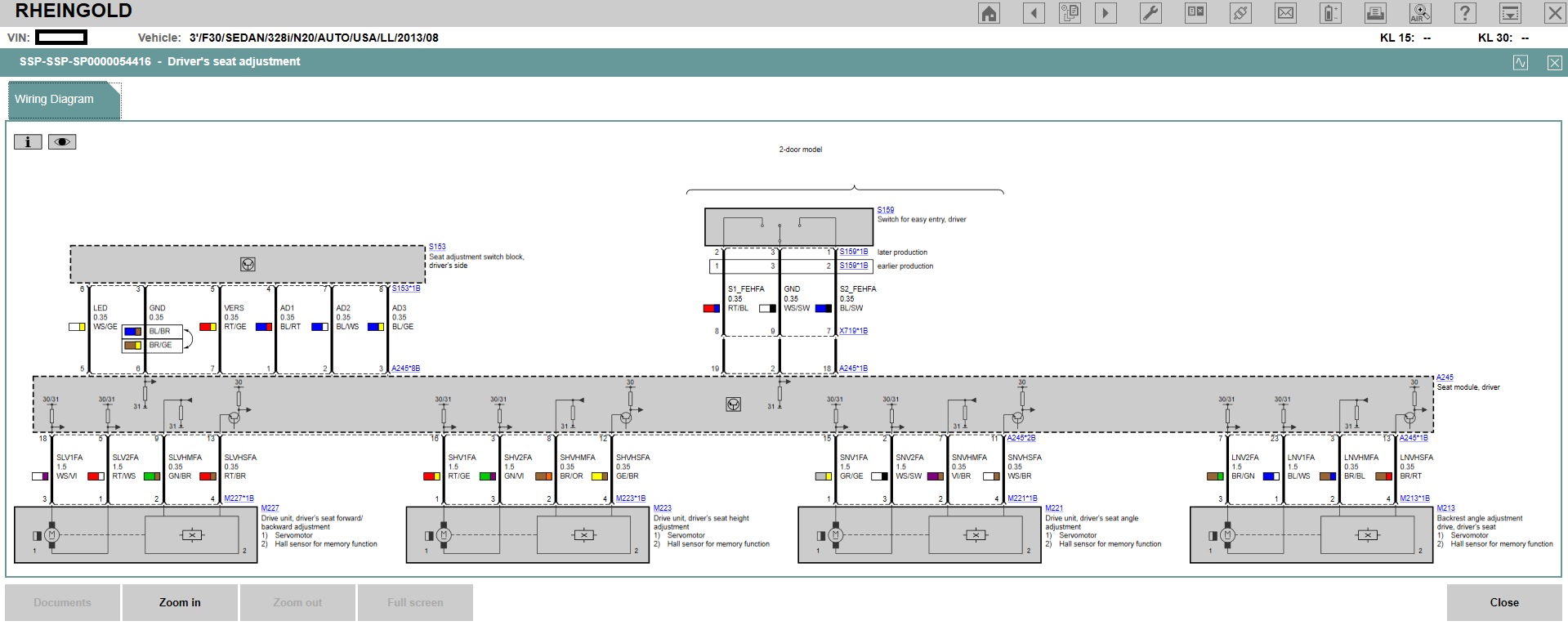
Task: Click the bottom Close button
Action: 1504,603
